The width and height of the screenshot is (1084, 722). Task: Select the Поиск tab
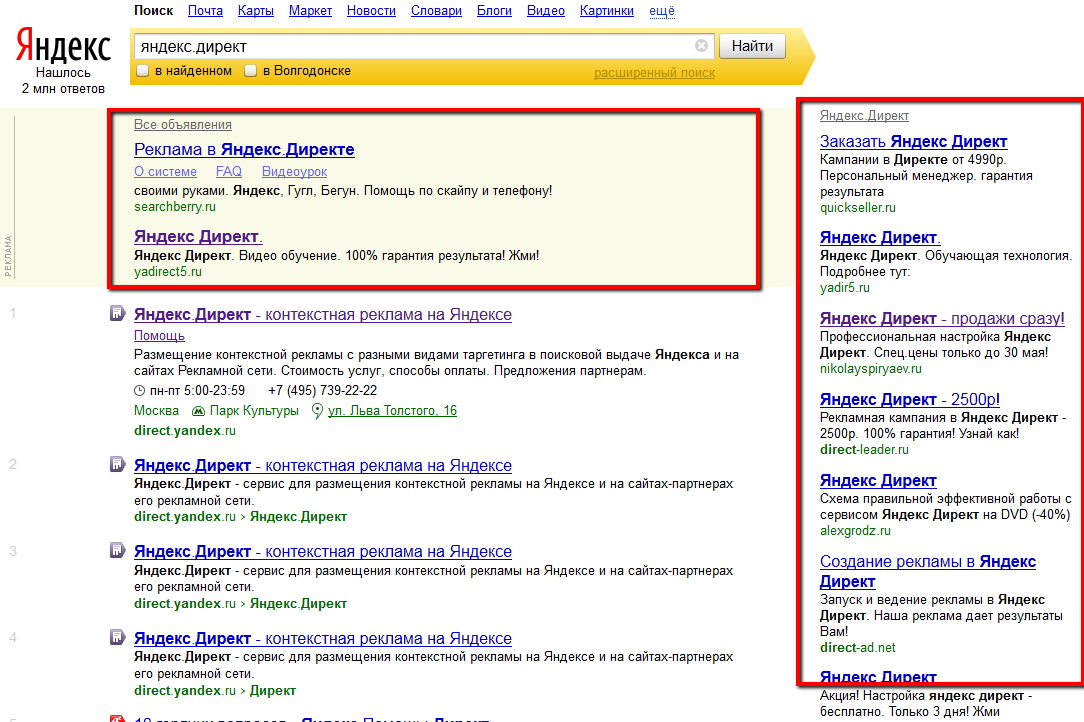(153, 11)
